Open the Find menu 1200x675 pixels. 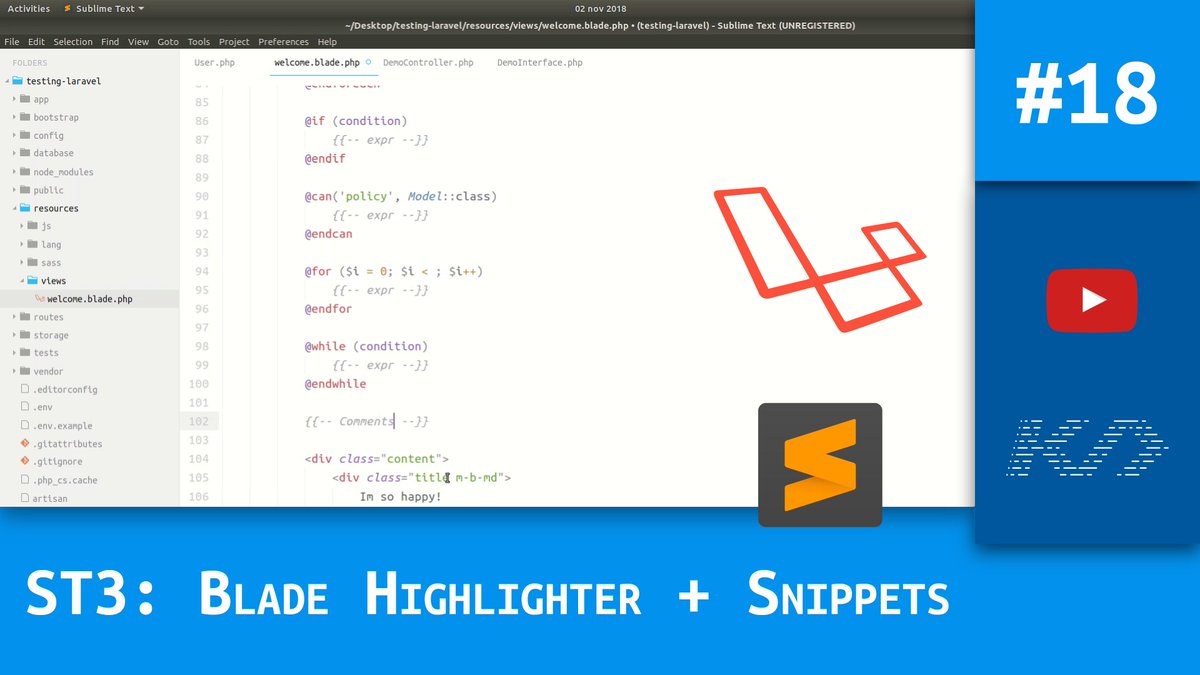[110, 42]
